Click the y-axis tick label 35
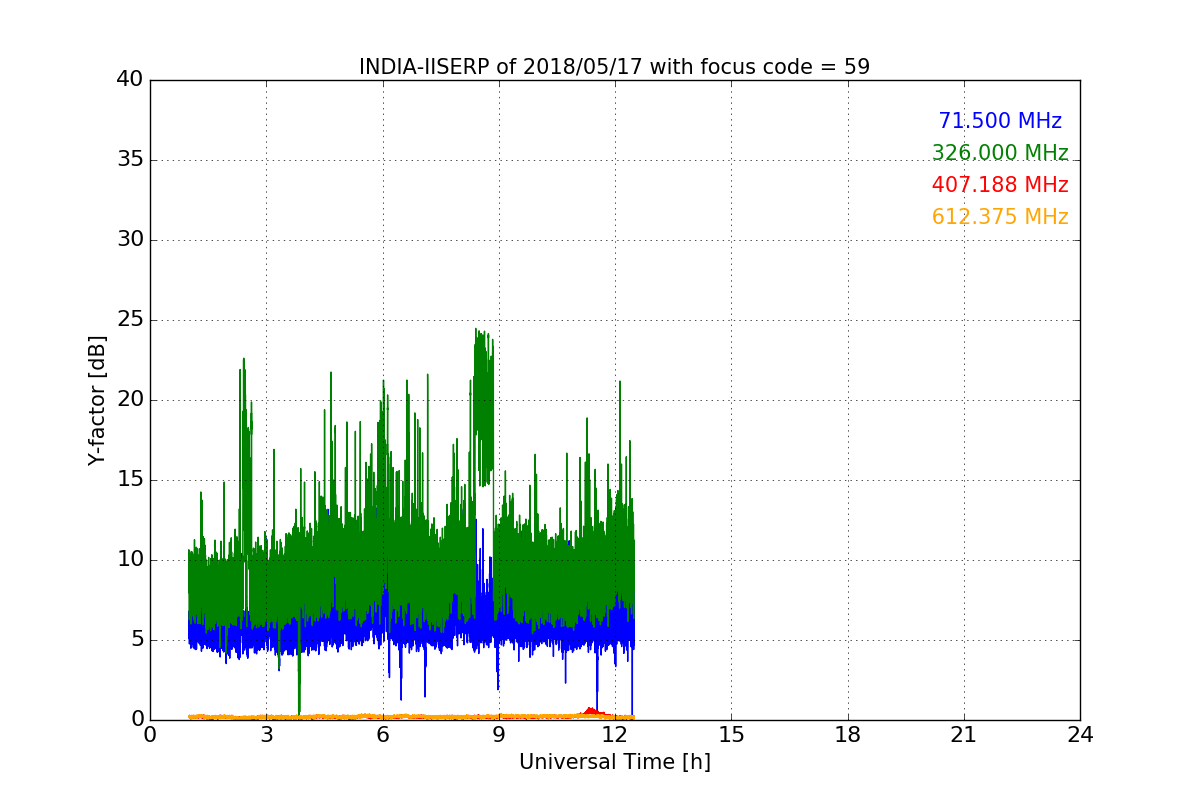The image size is (1200, 800). [129, 160]
